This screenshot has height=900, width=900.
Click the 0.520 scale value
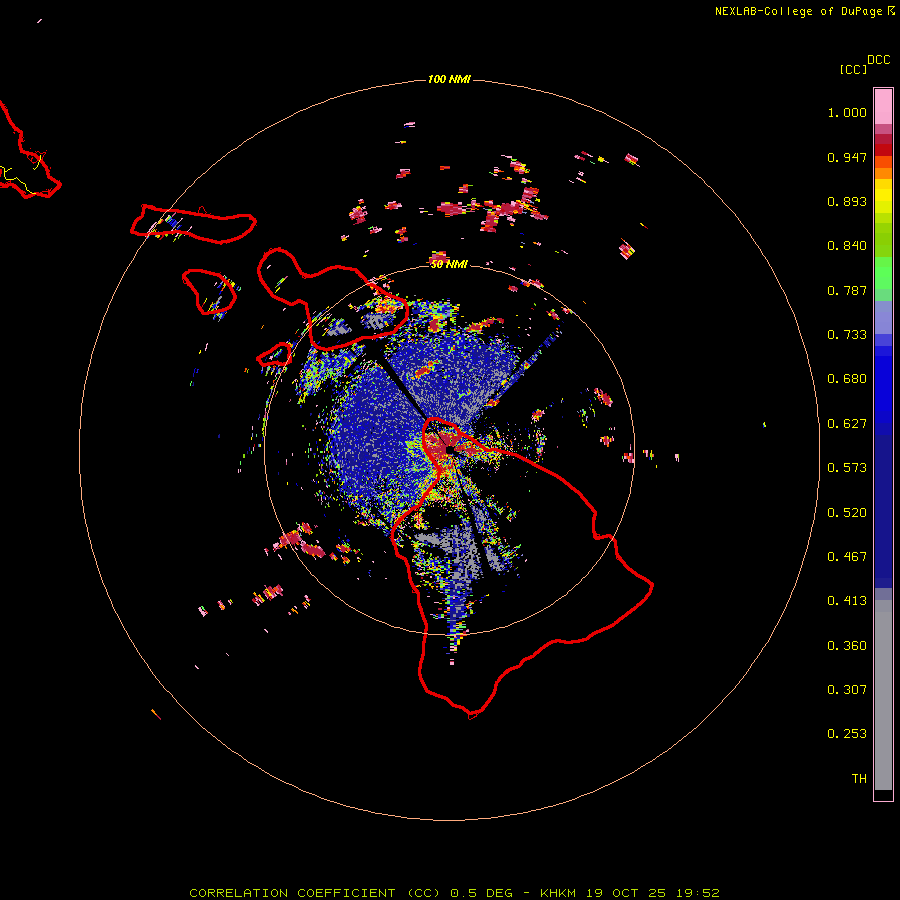click(x=847, y=513)
